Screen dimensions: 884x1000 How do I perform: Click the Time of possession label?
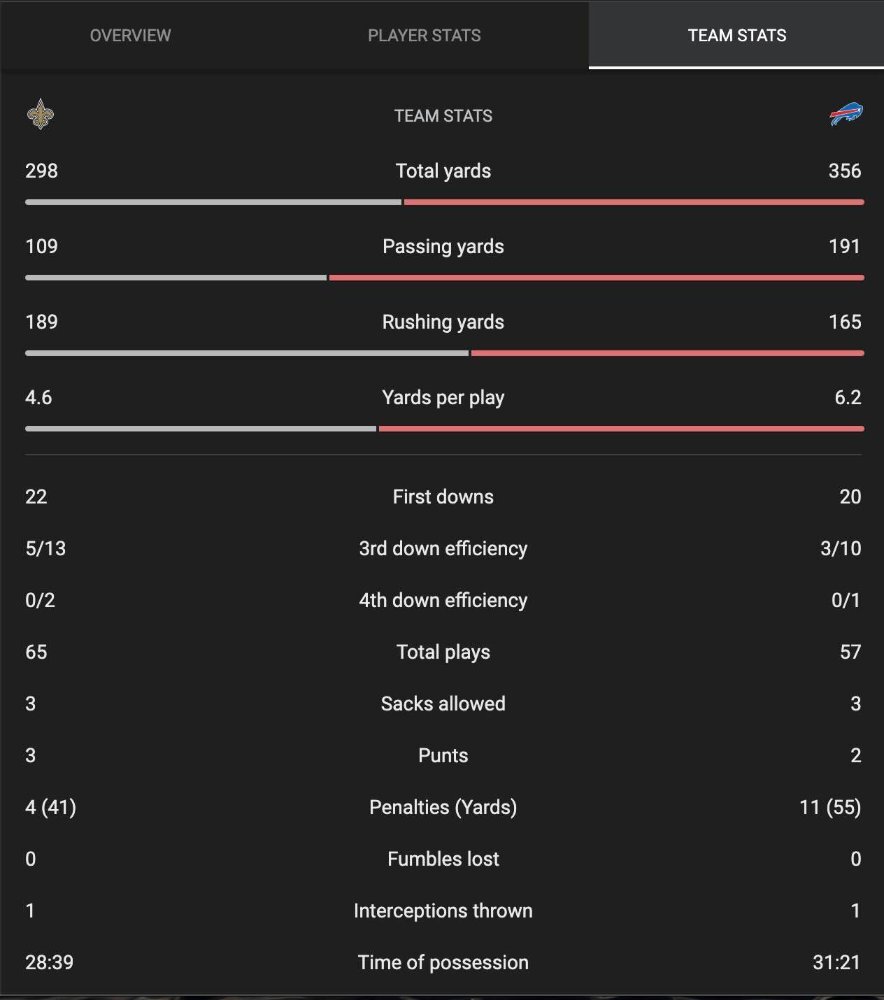point(443,963)
